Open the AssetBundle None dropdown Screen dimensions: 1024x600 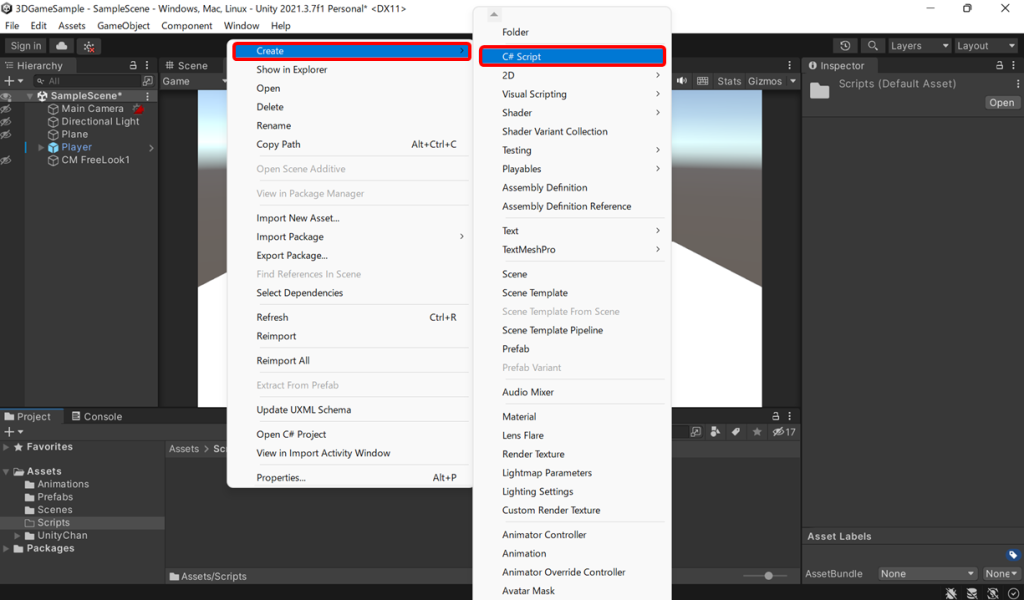click(927, 574)
